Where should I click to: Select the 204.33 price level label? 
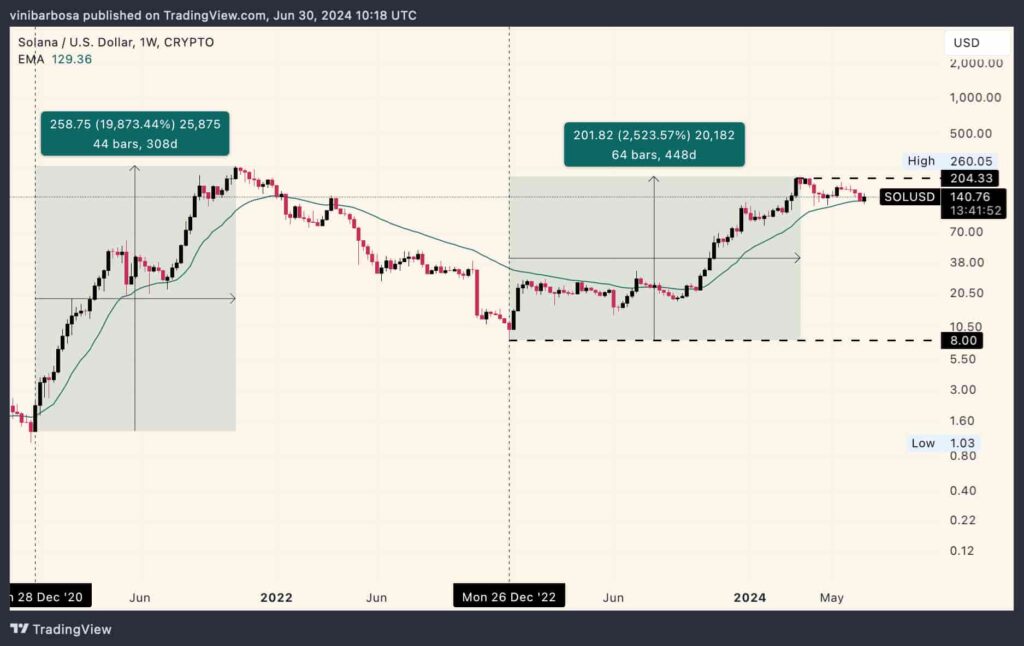[x=960, y=178]
